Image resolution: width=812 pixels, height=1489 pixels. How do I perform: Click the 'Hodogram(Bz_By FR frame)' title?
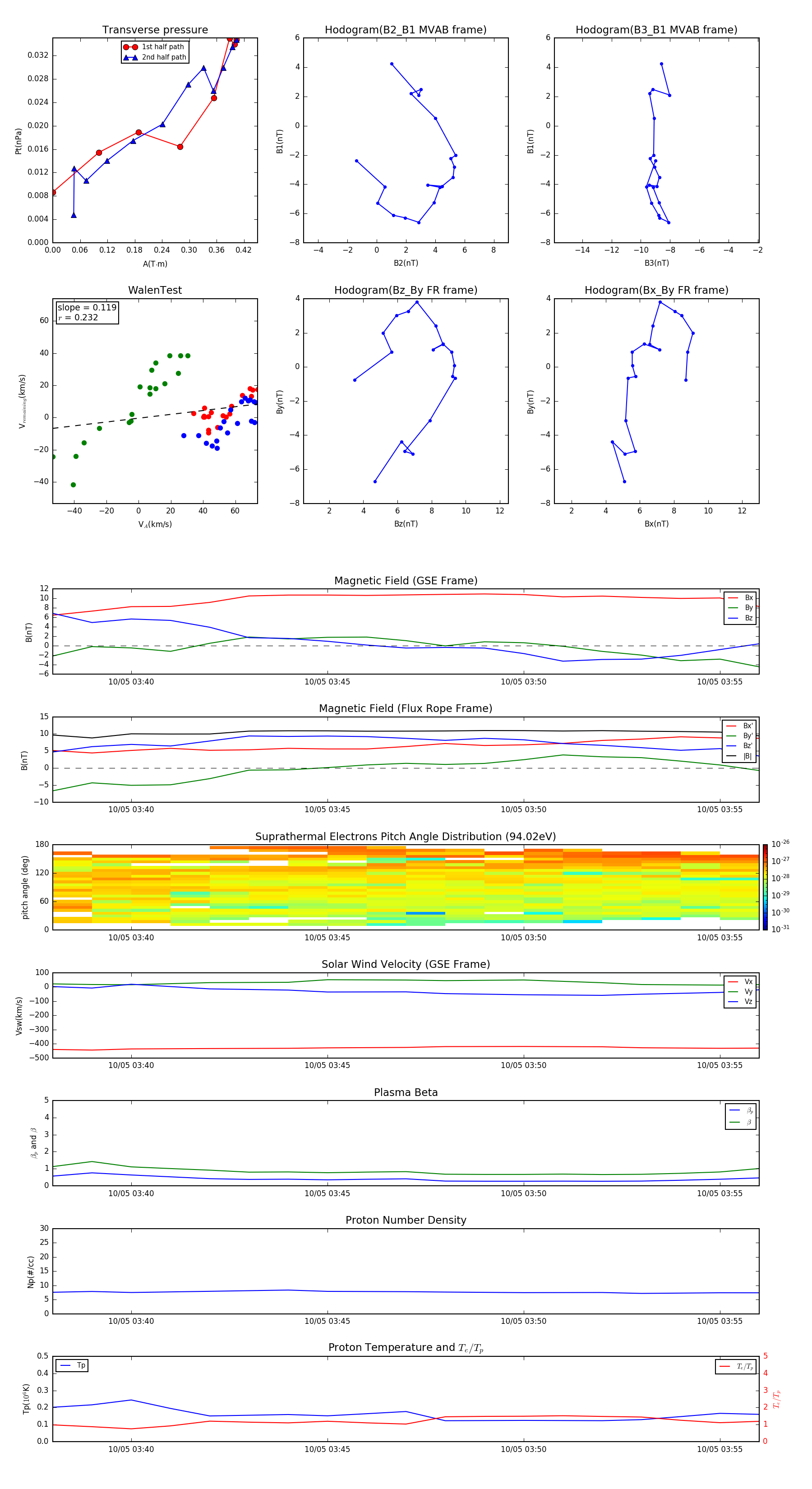[x=406, y=290]
